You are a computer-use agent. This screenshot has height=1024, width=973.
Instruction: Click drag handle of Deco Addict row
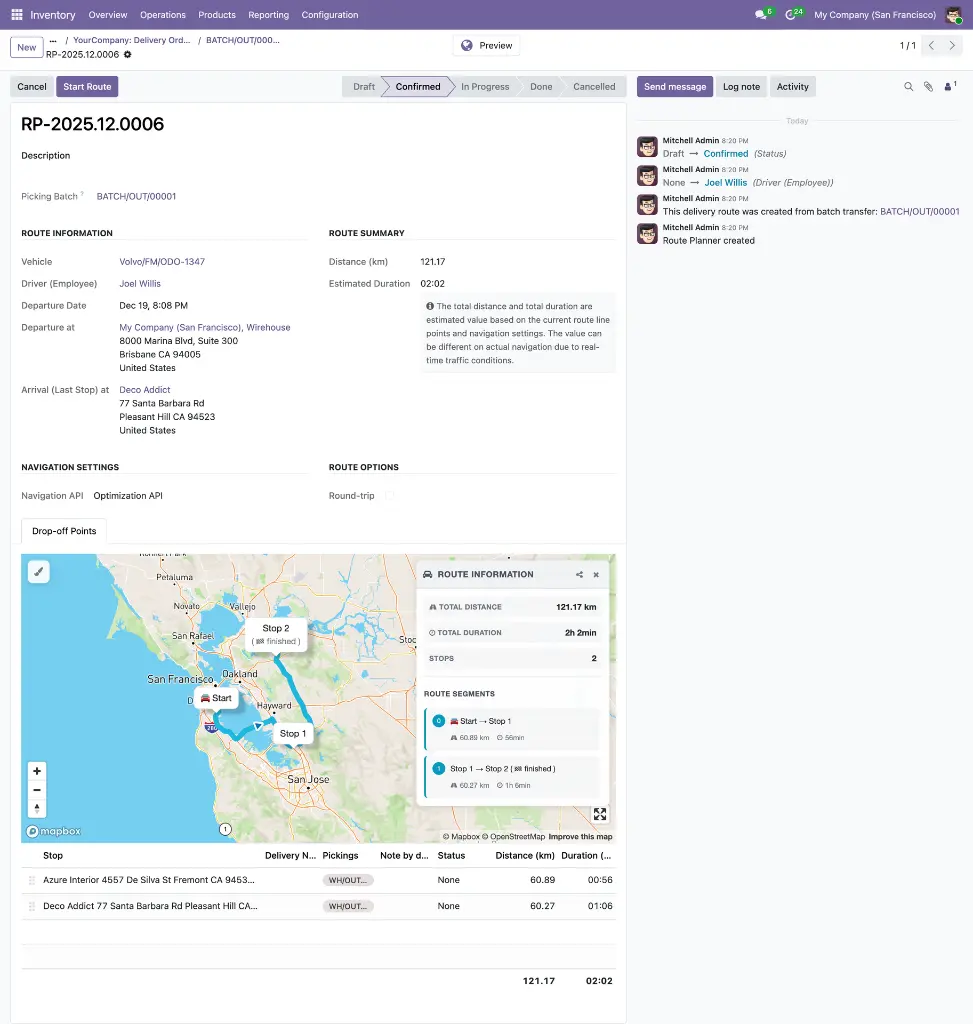point(32,906)
